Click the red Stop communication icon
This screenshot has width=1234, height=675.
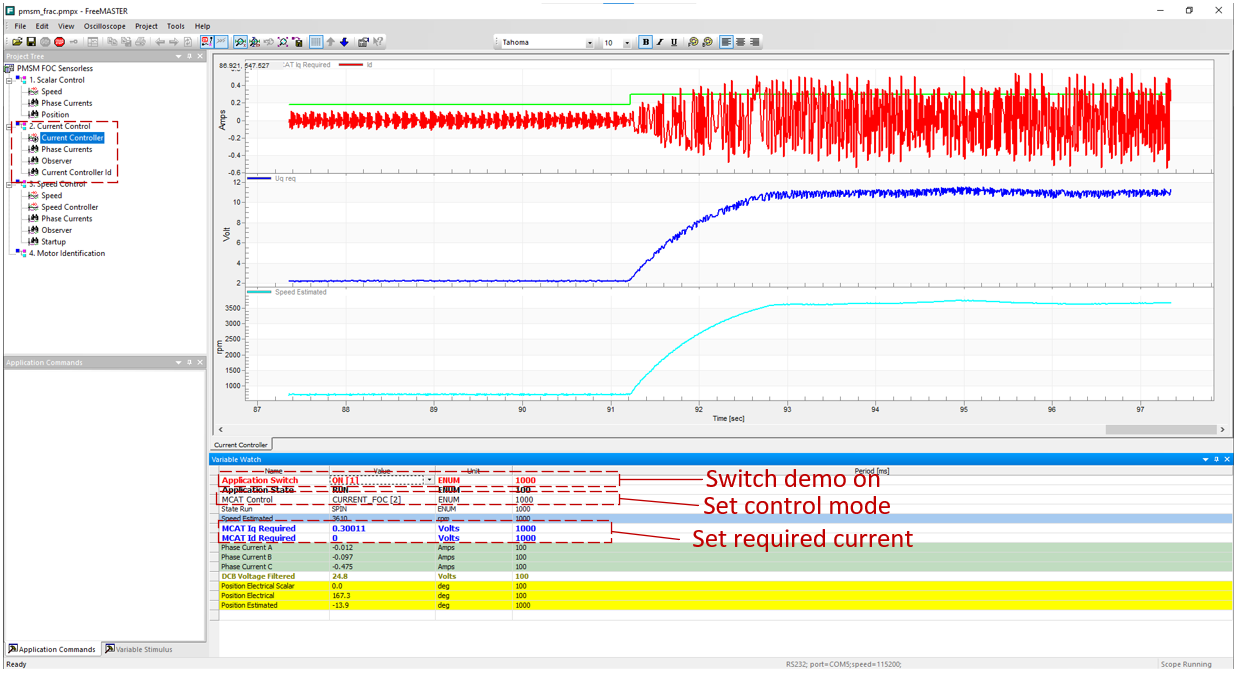(59, 42)
